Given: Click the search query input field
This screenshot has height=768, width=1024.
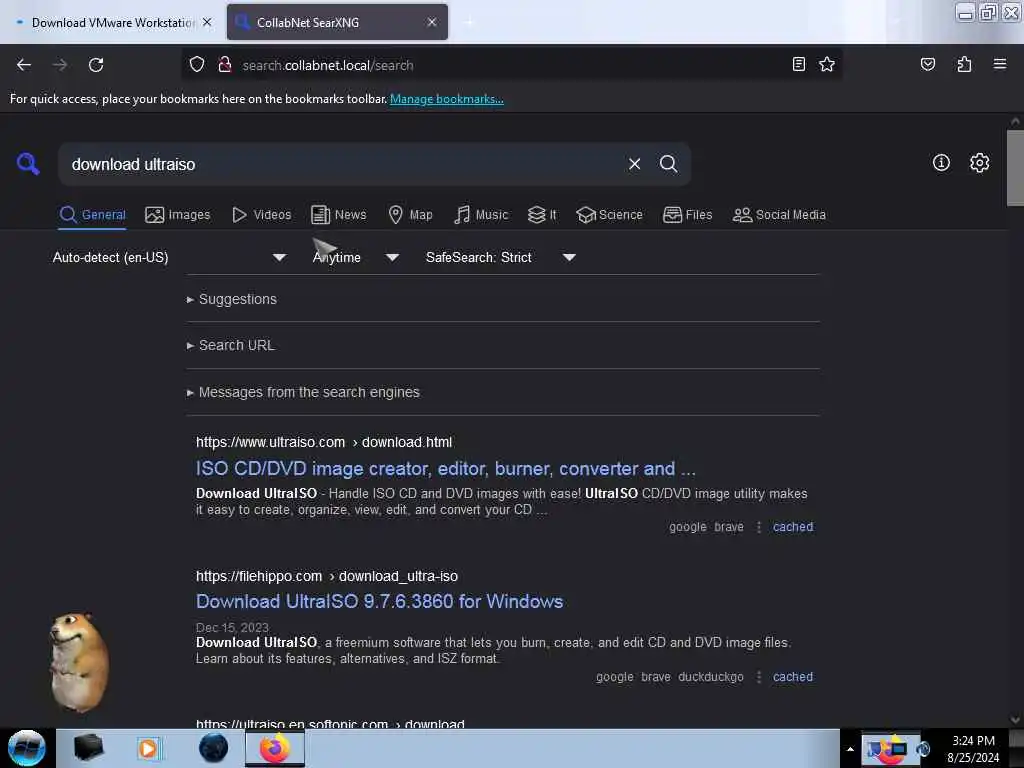Looking at the screenshot, I should click(x=343, y=164).
